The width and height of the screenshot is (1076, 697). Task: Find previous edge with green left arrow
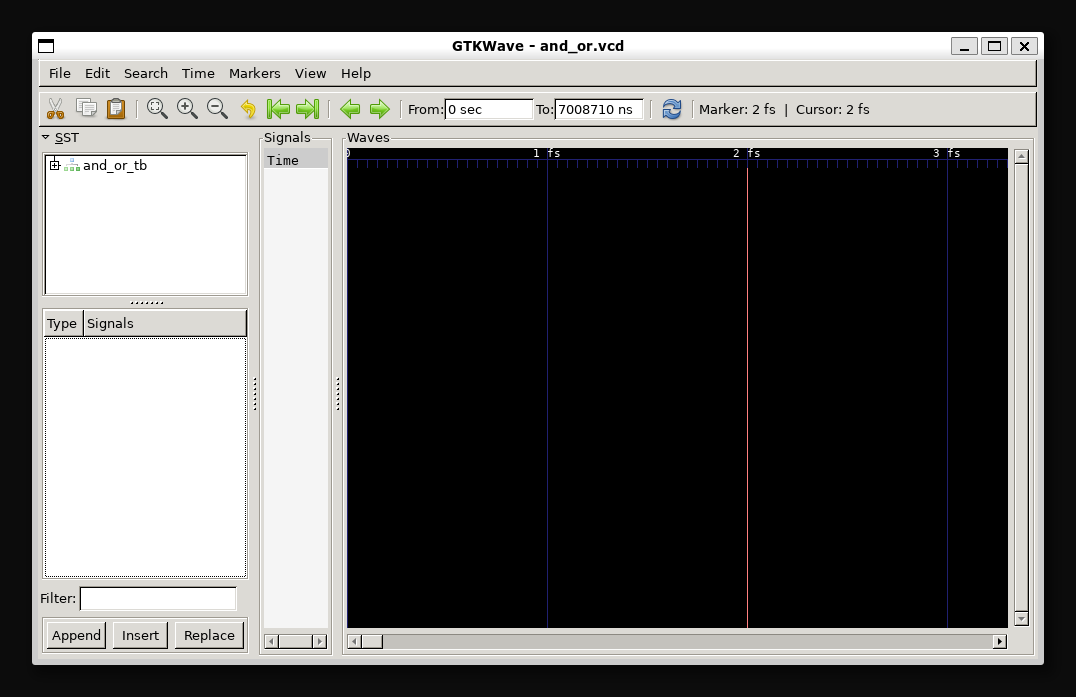coord(350,108)
